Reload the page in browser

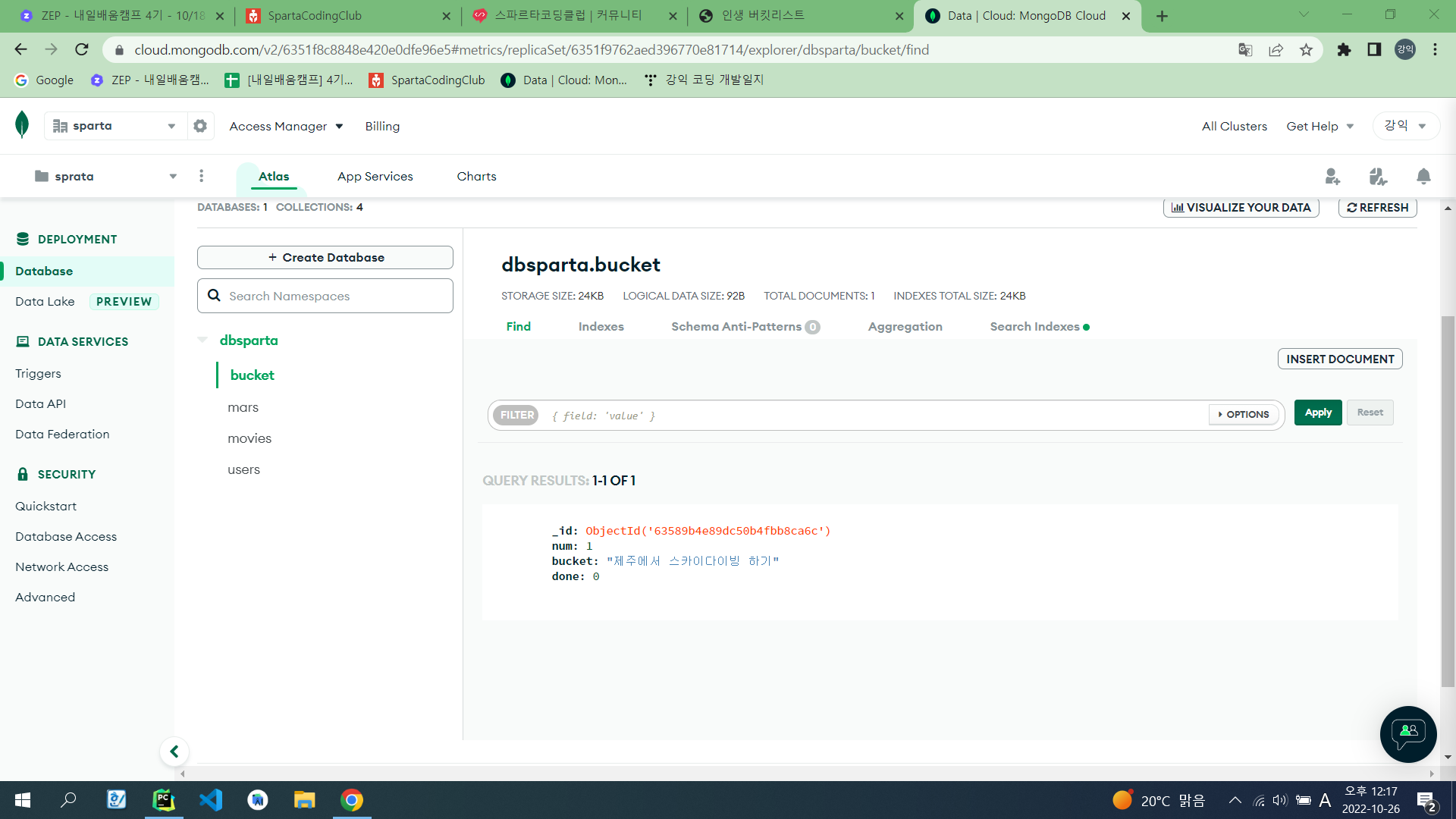tap(82, 49)
